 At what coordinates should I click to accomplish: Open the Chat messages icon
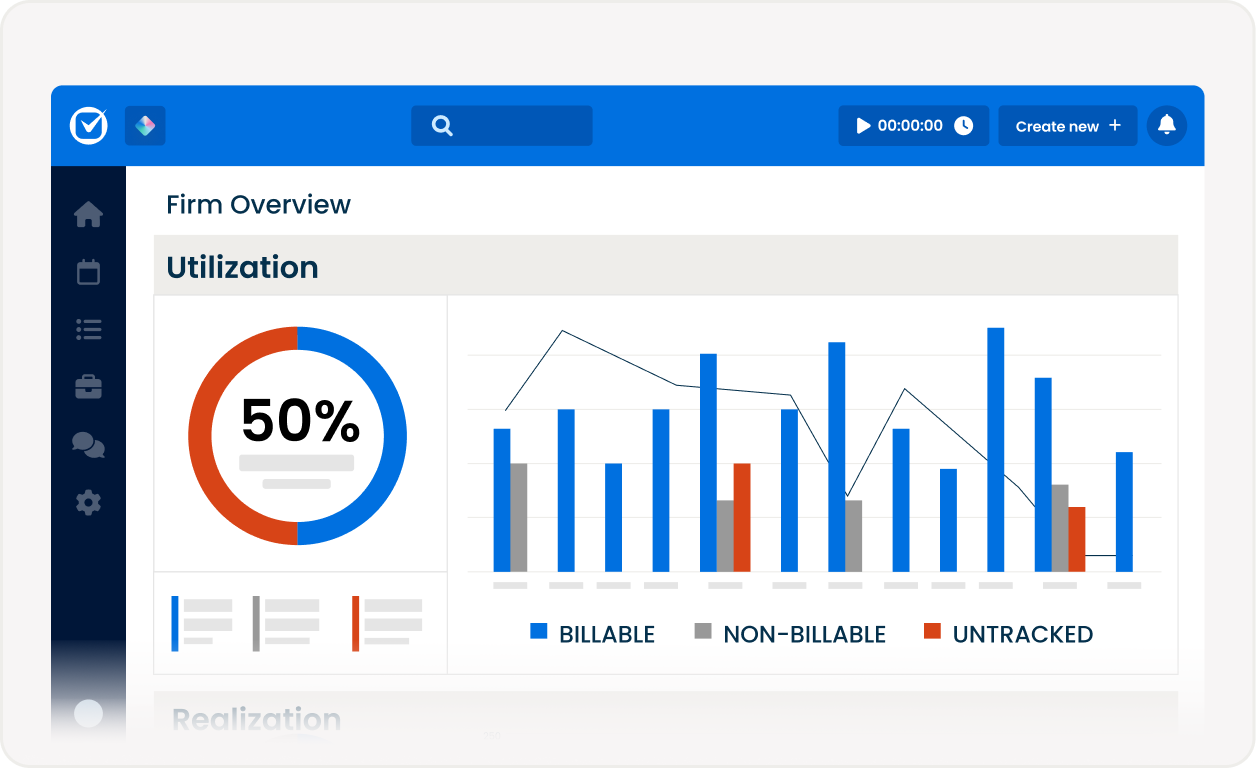click(88, 446)
